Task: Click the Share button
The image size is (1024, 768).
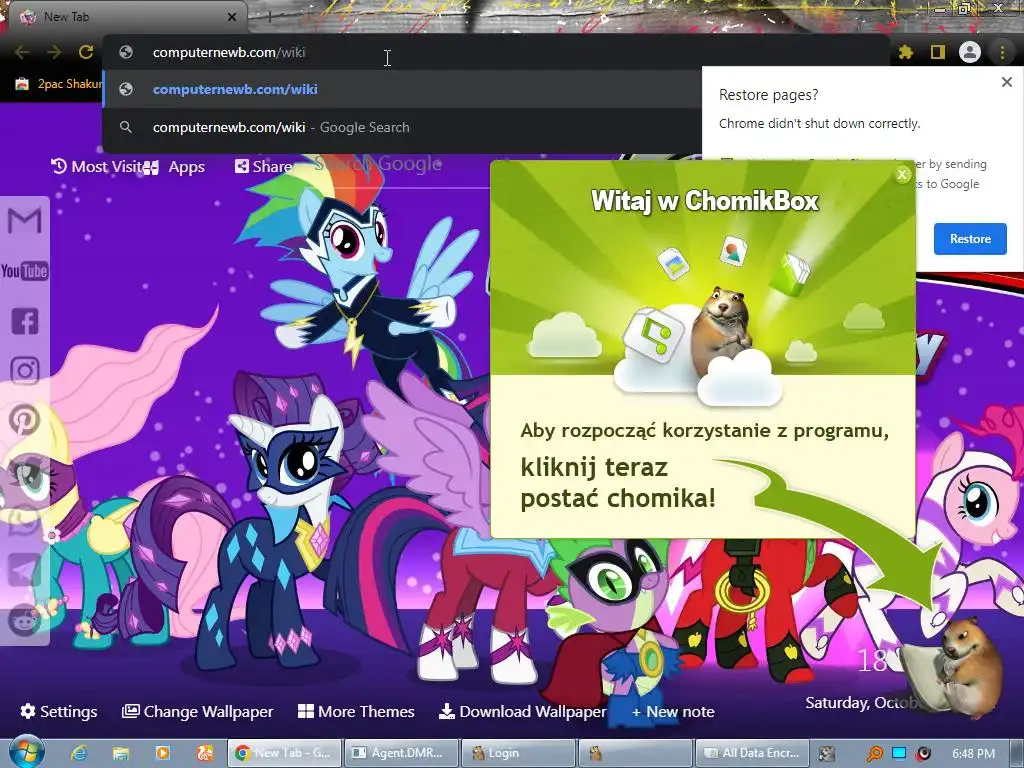Action: pyautogui.click(x=264, y=167)
